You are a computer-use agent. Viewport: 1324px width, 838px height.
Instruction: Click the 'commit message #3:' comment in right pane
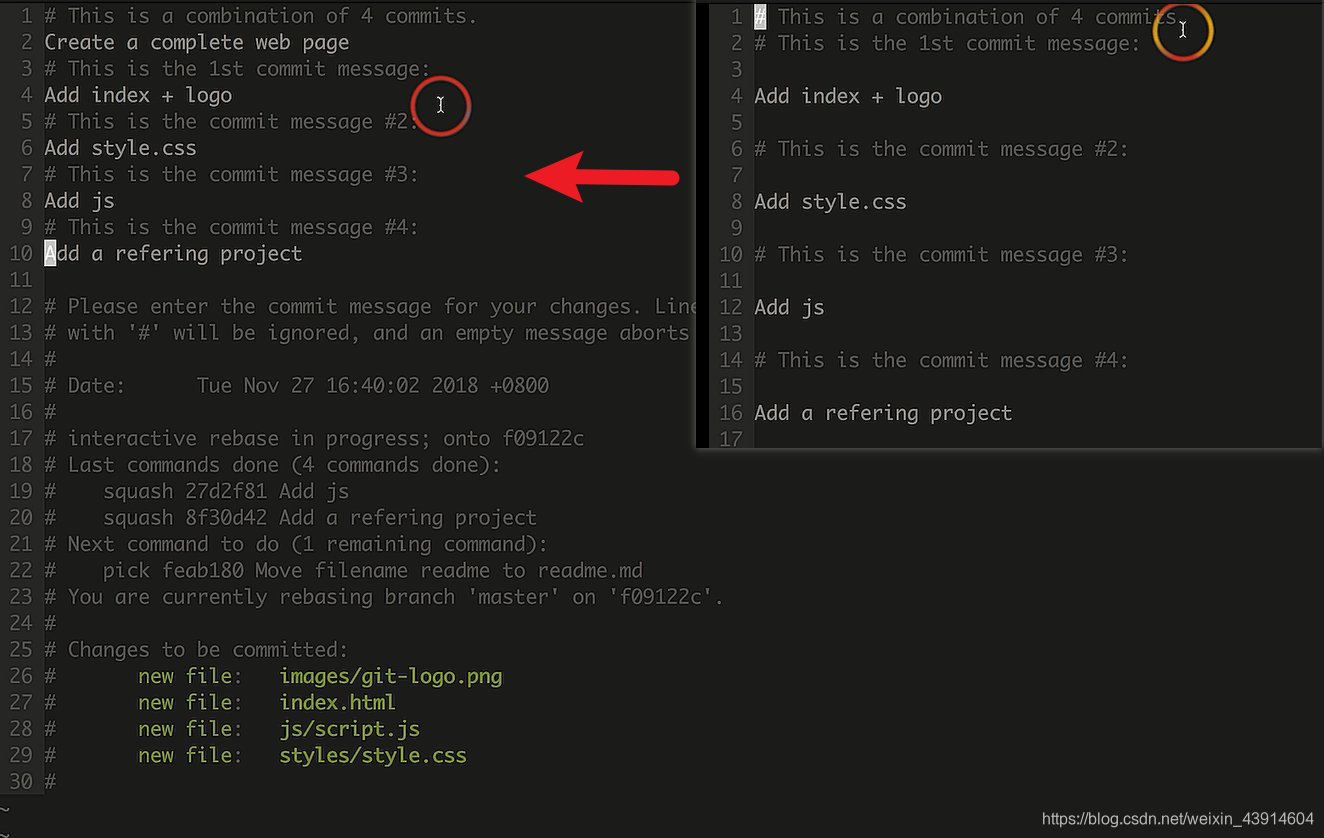(x=941, y=255)
